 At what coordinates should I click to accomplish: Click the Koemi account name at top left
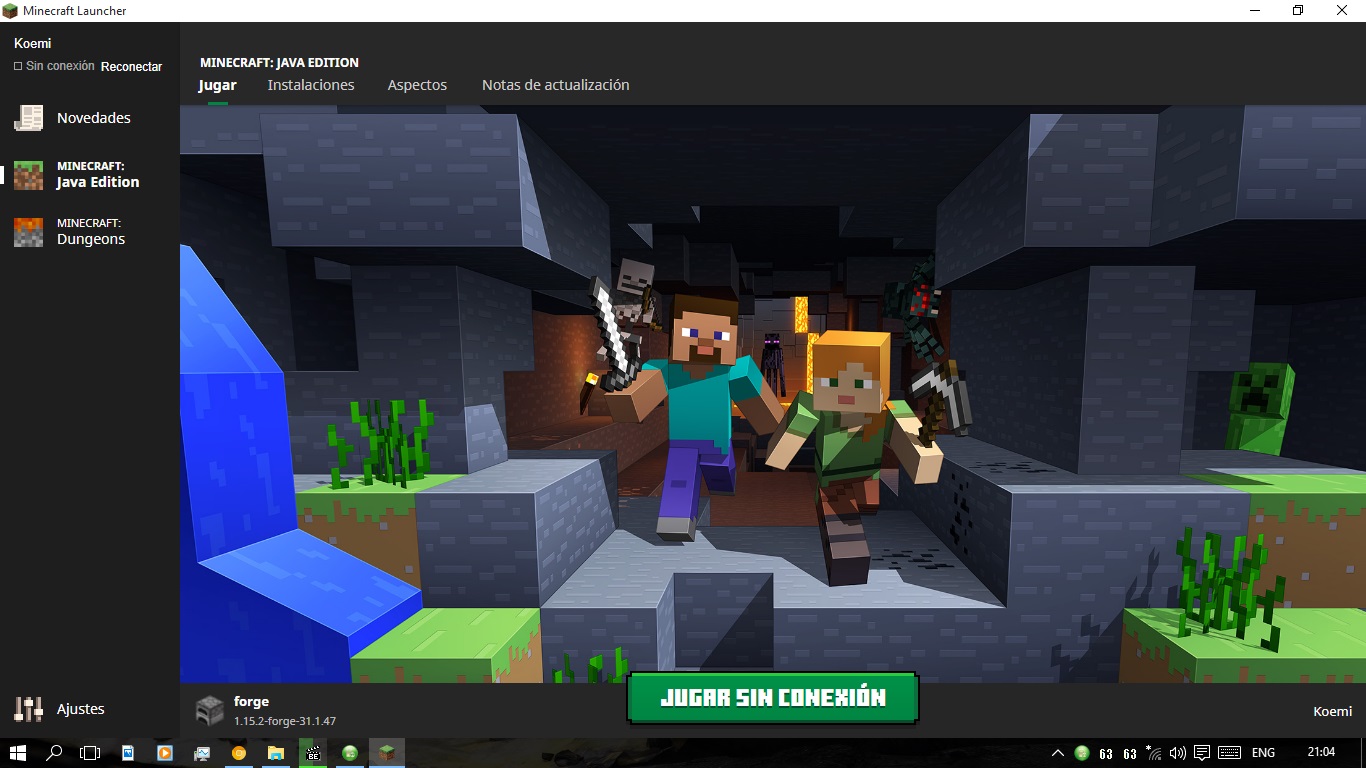tap(32, 43)
